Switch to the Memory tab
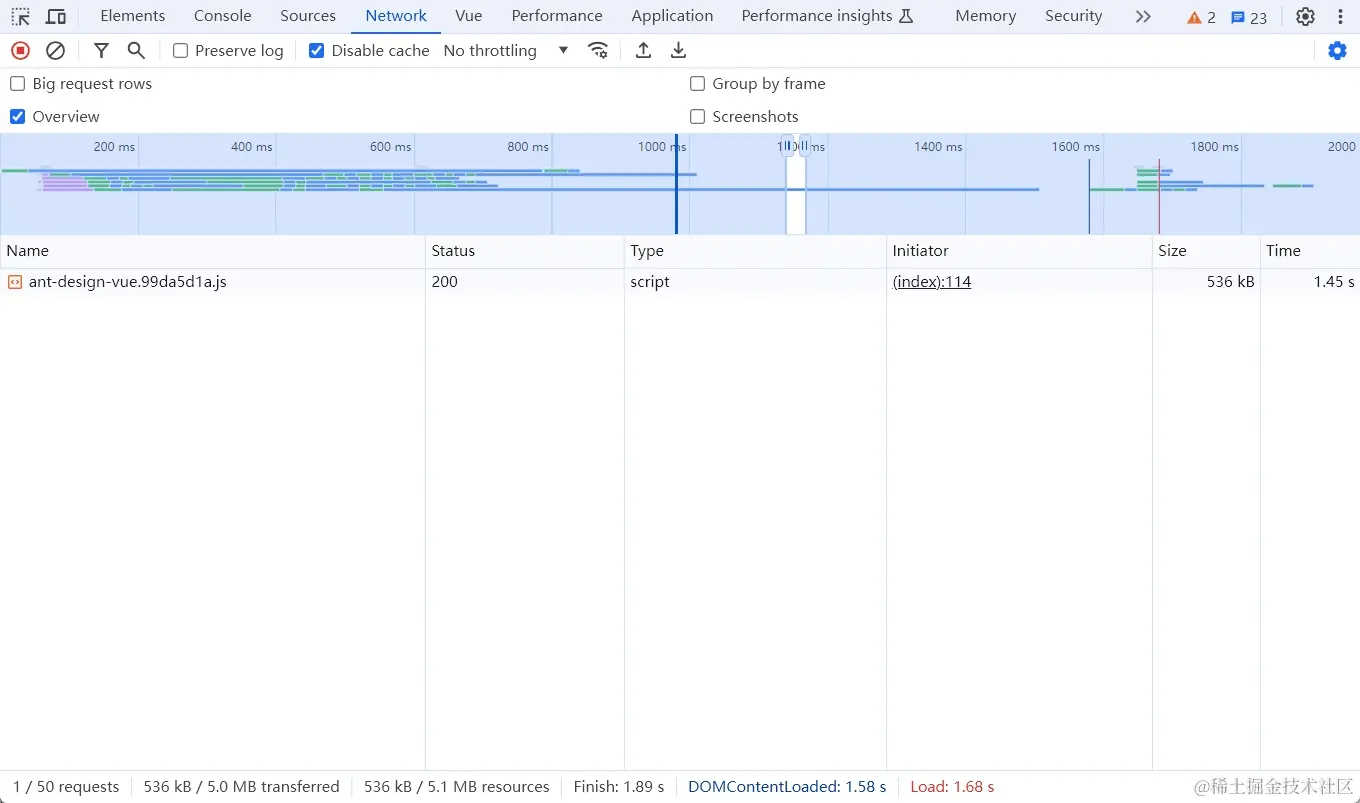The width and height of the screenshot is (1360, 803). [x=985, y=16]
